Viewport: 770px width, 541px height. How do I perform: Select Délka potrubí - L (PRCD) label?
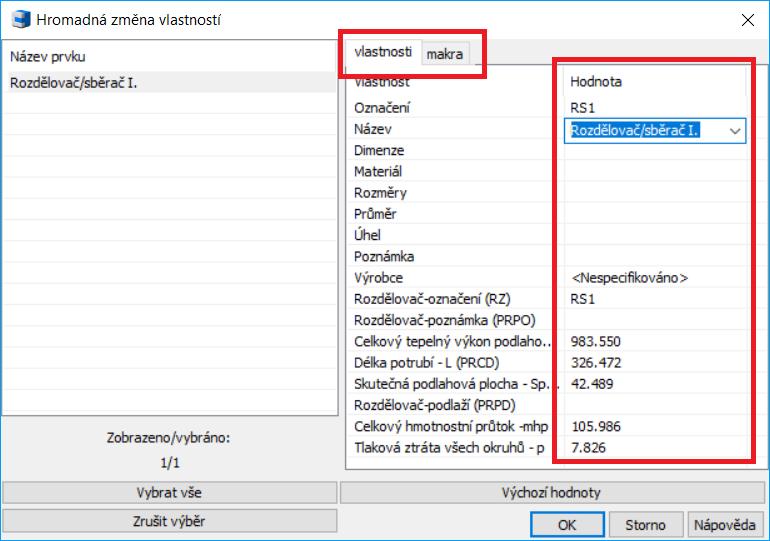point(426,363)
